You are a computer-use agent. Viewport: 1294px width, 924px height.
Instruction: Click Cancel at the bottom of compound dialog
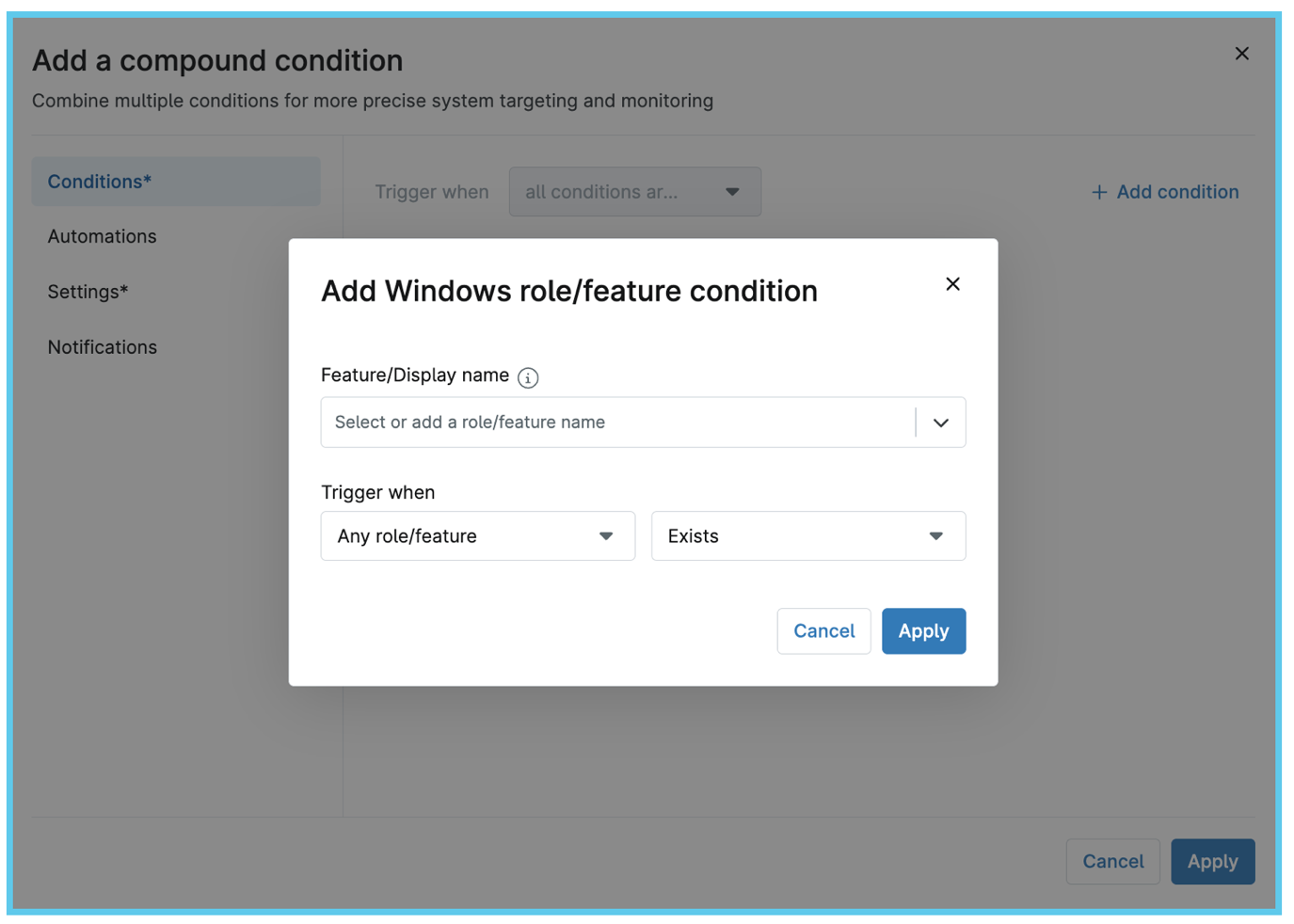pos(1112,861)
